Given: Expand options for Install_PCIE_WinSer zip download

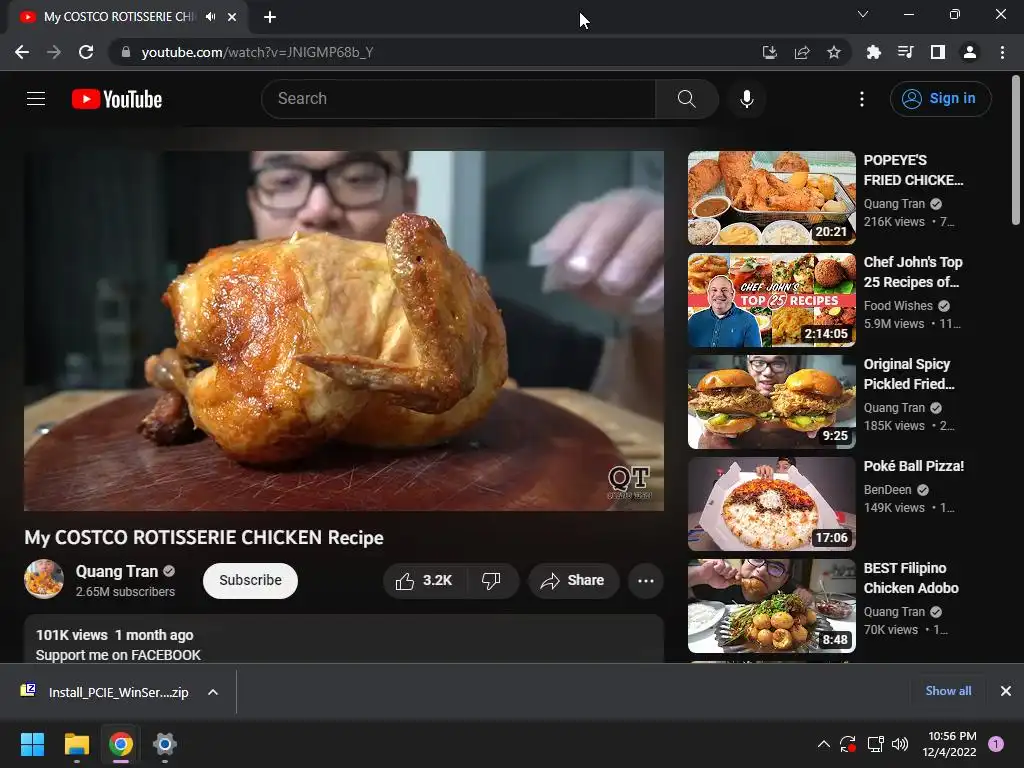Looking at the screenshot, I should (x=213, y=692).
